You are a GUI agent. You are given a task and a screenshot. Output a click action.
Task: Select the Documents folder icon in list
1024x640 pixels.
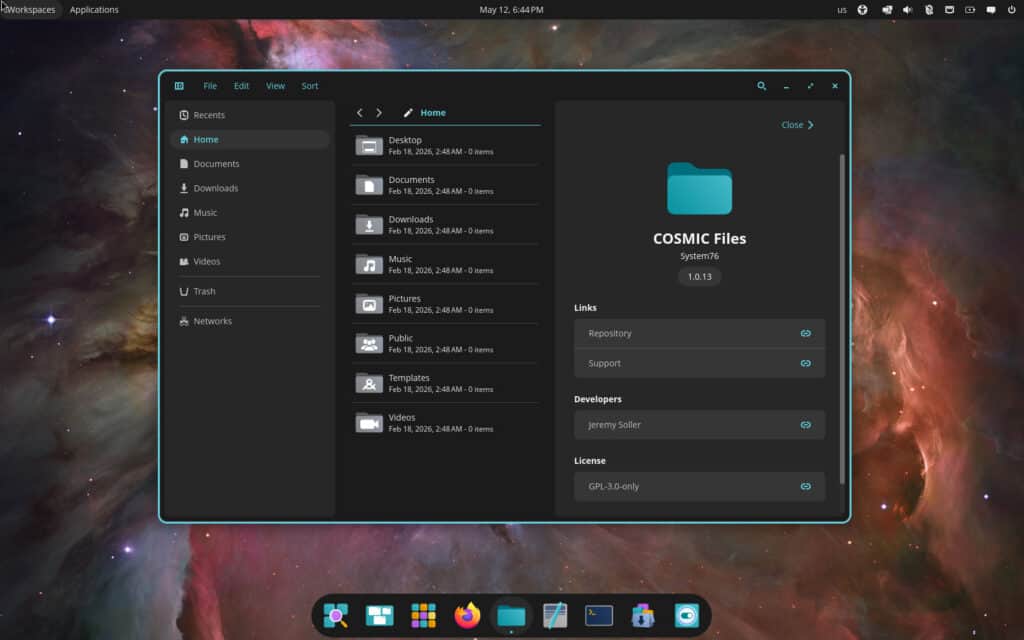[x=369, y=185]
